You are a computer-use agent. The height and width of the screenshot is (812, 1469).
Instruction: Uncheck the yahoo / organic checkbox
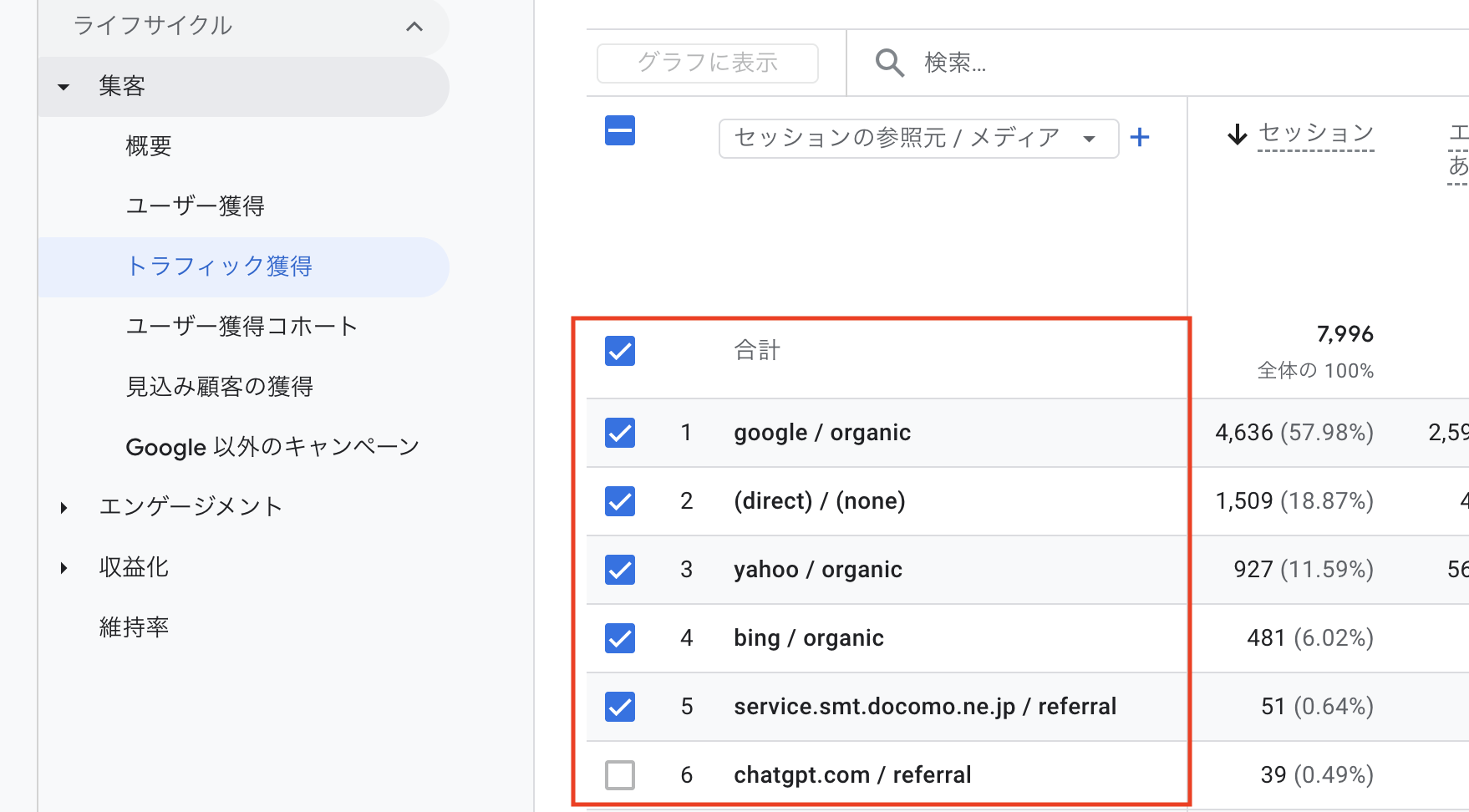[620, 570]
